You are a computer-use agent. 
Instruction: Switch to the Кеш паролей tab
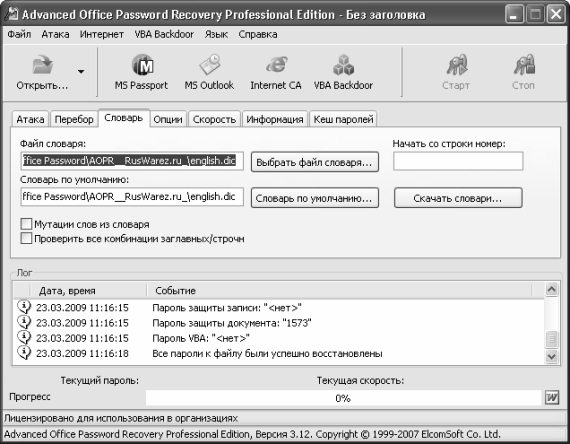pos(343,119)
